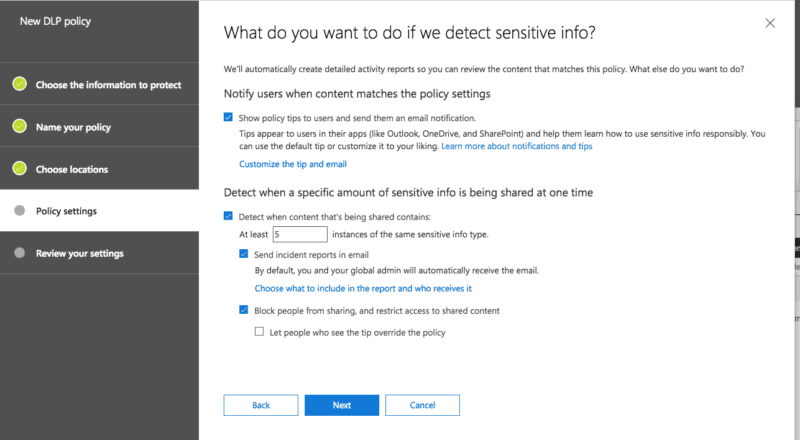
Task: Enable Let people who see the tip override
Action: tap(260, 332)
